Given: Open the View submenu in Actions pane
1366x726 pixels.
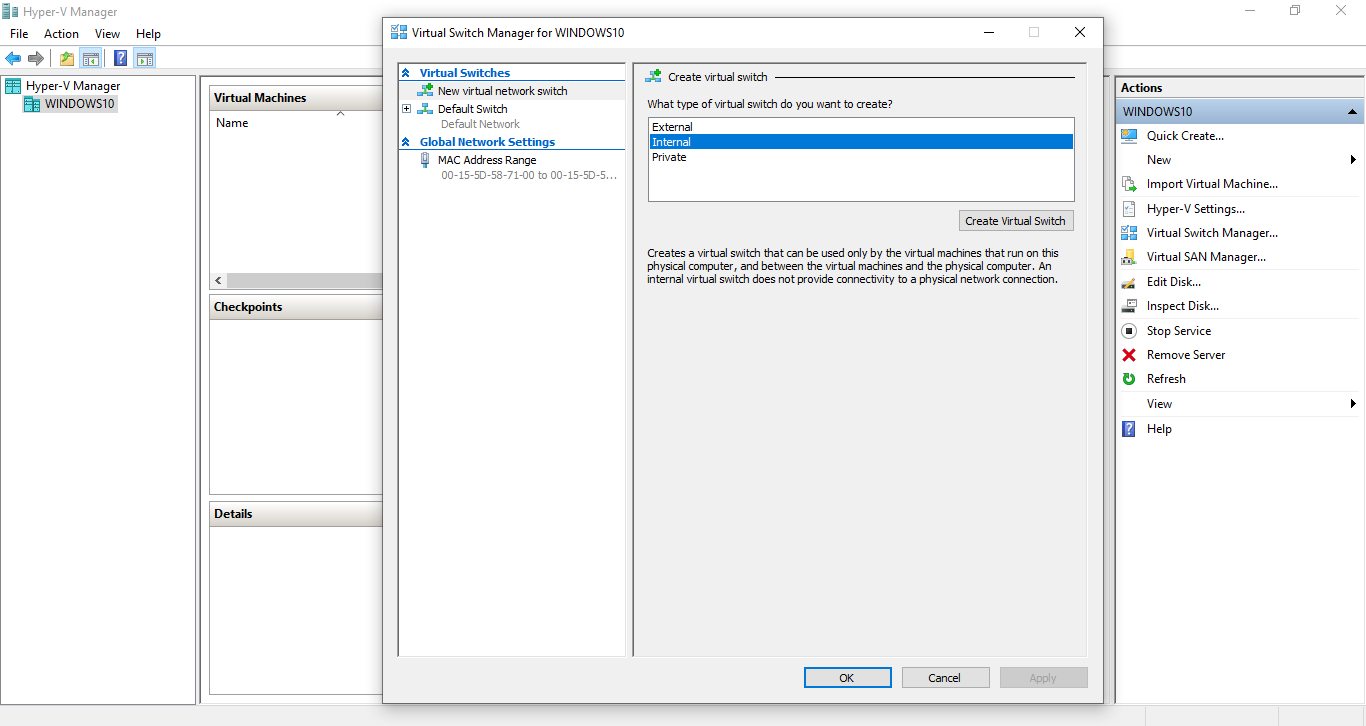Looking at the screenshot, I should 1159,403.
